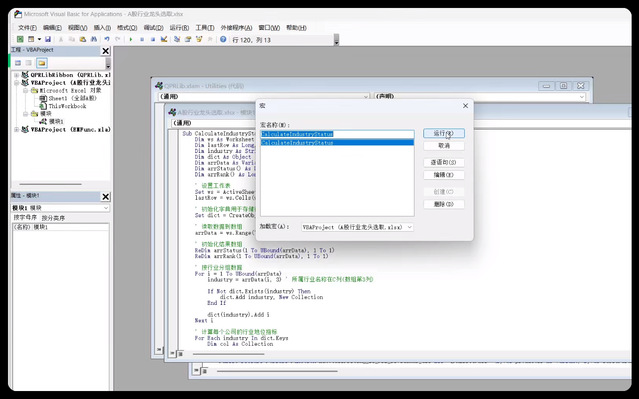The image size is (639, 399).
Task: Collapse the Microsoft Excel 对象 folder
Action: (x=25, y=90)
